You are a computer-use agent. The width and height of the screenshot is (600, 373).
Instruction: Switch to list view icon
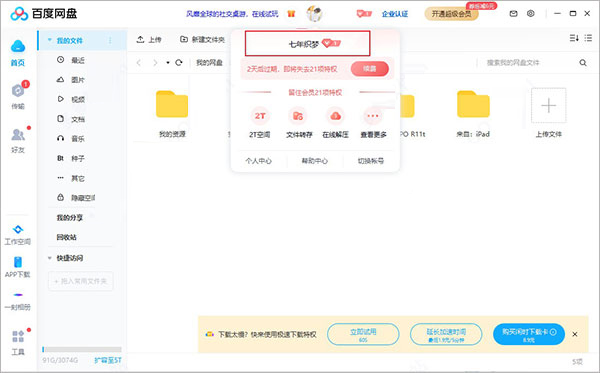click(x=588, y=38)
